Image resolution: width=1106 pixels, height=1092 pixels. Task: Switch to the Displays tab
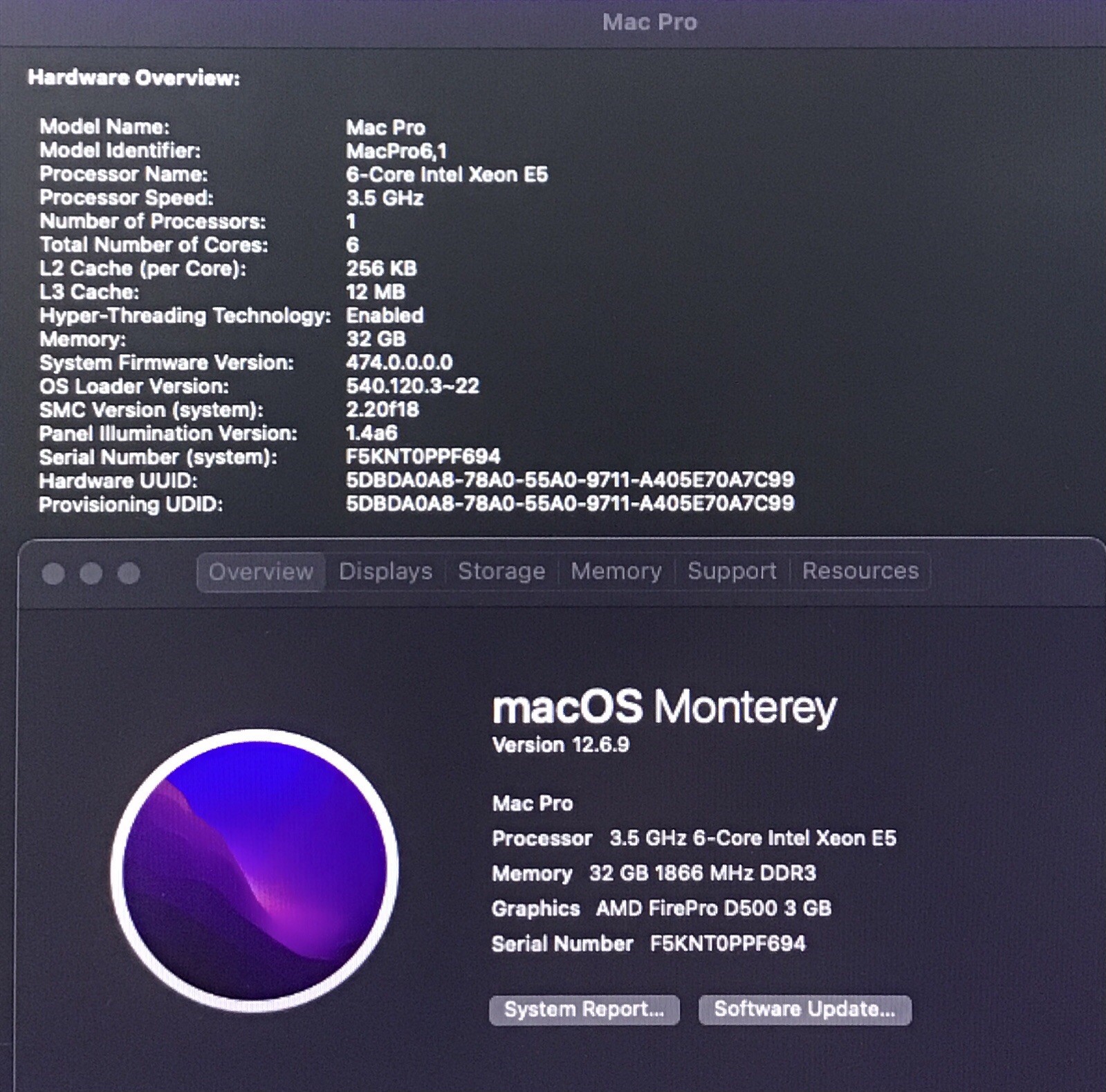pyautogui.click(x=385, y=572)
